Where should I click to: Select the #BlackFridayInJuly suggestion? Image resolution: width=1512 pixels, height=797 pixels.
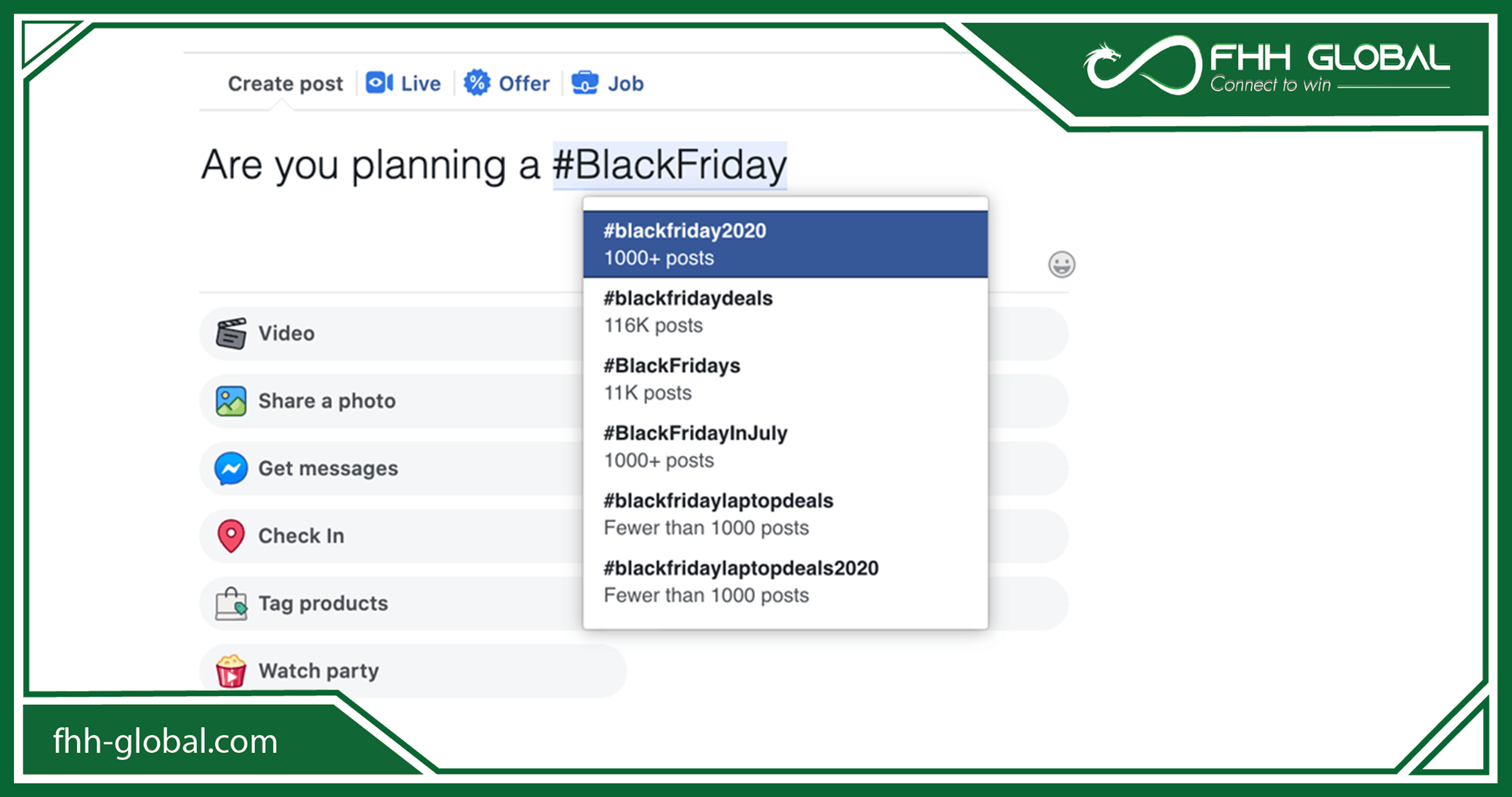point(695,446)
